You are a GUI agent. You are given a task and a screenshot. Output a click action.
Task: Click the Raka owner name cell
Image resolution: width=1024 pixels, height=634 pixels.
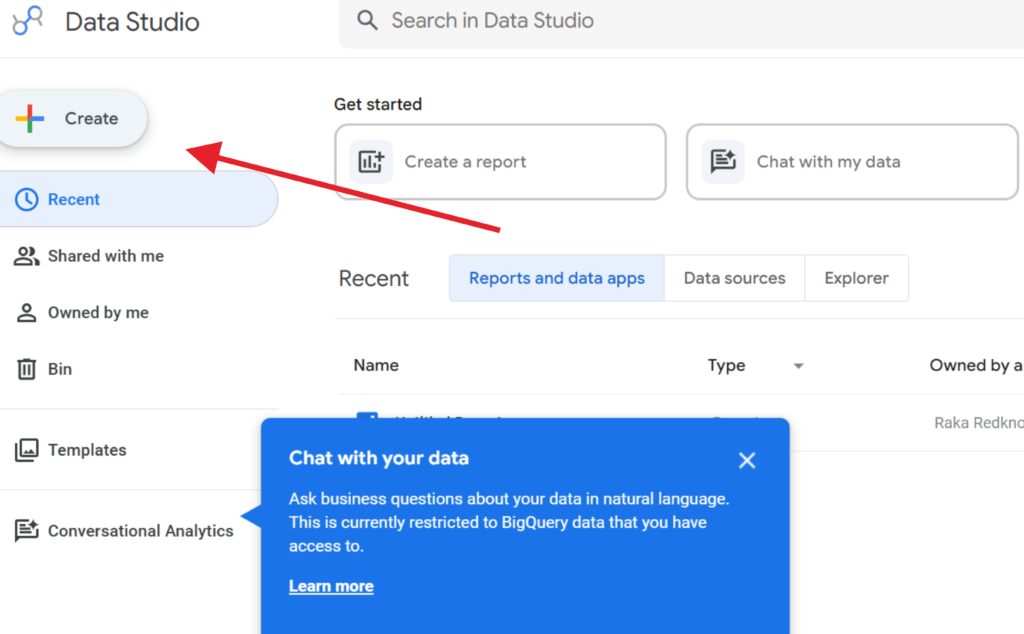979,423
